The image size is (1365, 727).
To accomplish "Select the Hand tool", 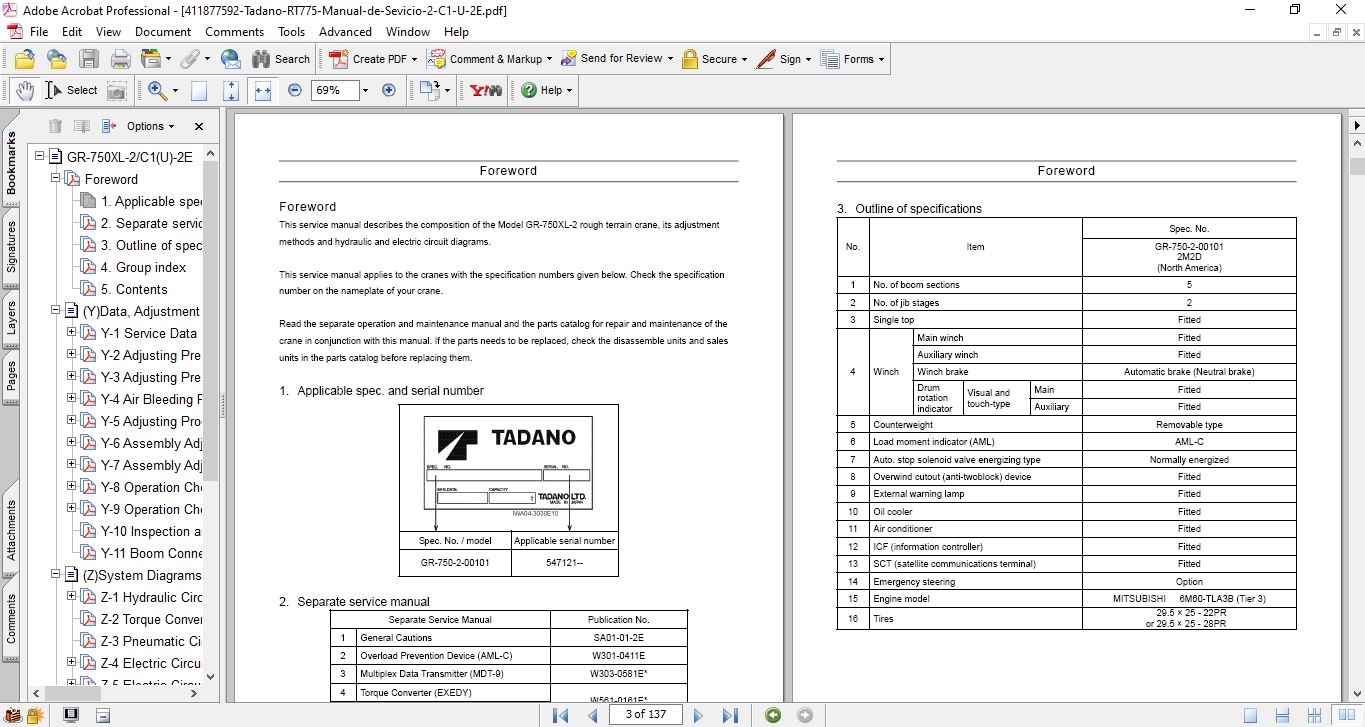I will (x=24, y=90).
